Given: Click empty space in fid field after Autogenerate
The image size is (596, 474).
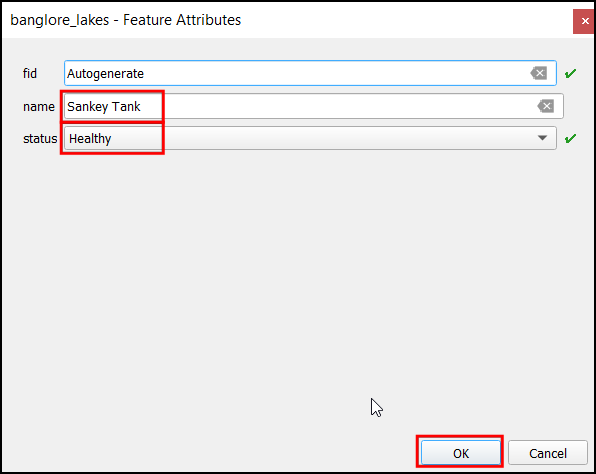Looking at the screenshot, I should [334, 73].
